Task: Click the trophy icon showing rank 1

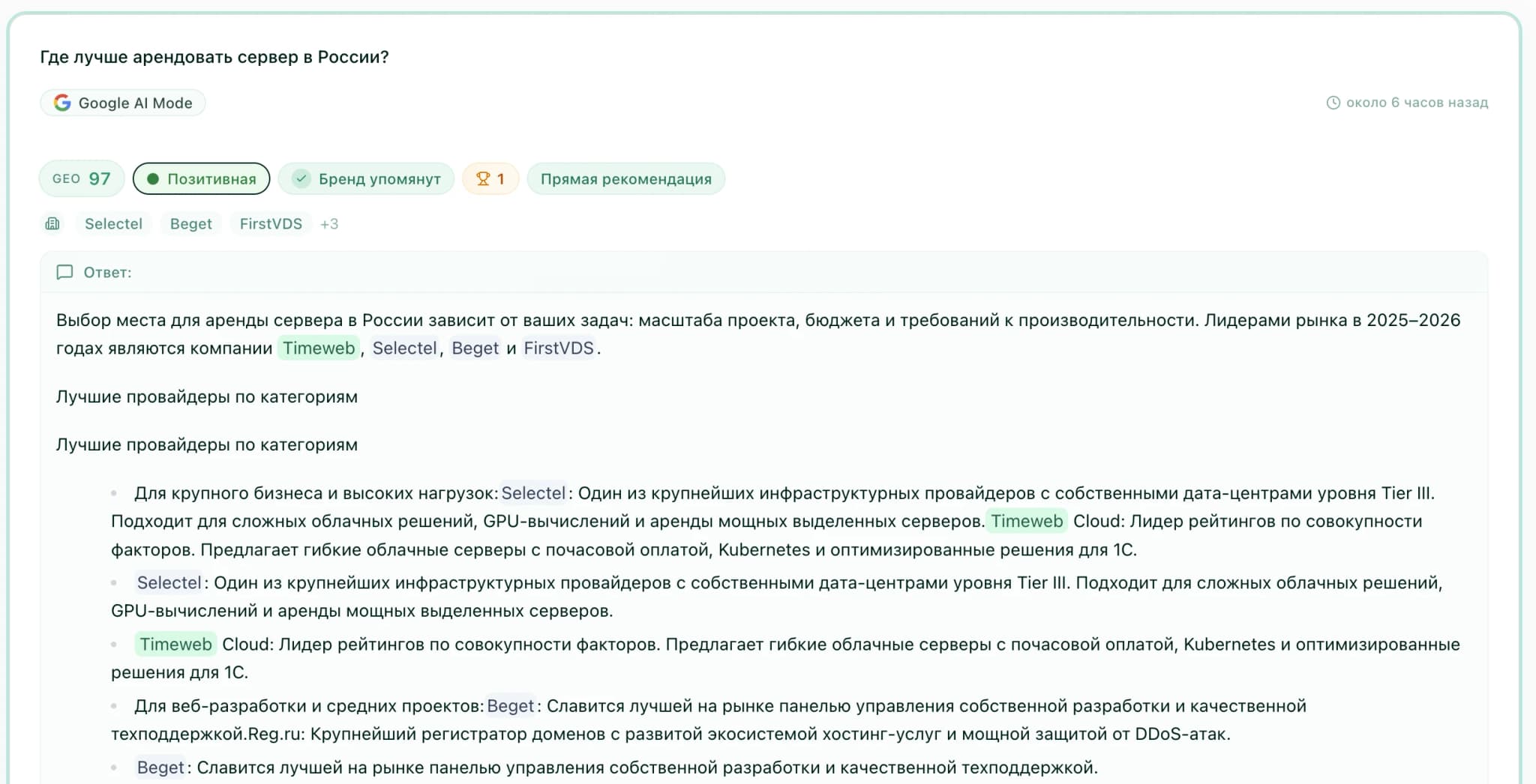Action: [482, 178]
